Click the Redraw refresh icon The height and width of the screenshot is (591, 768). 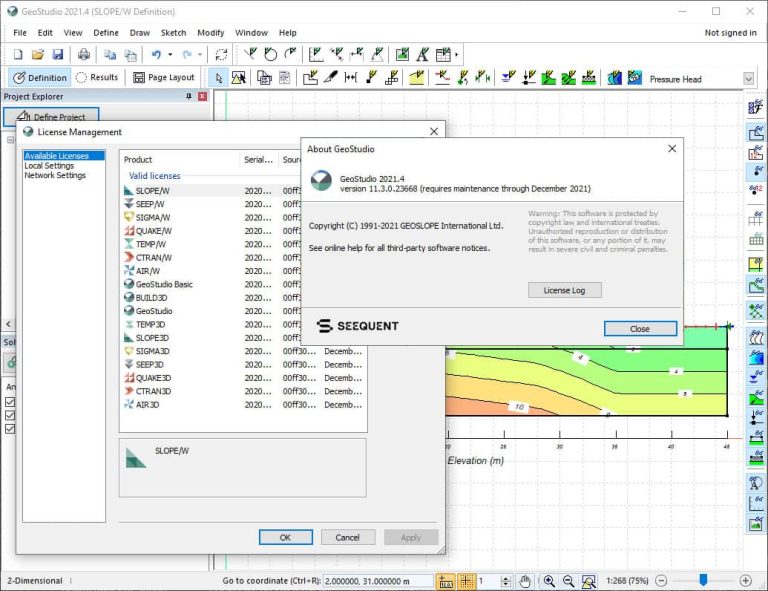pos(221,54)
